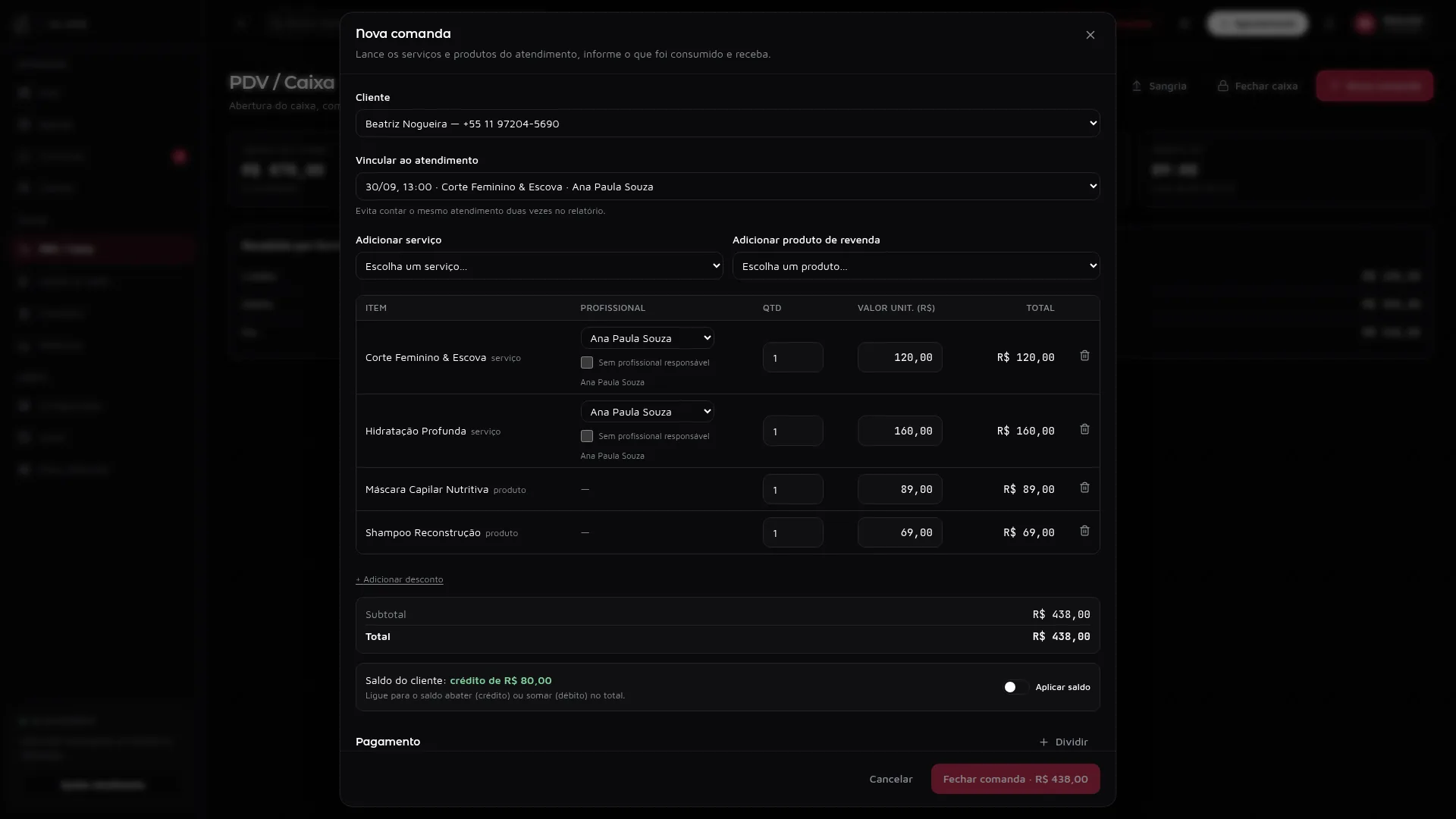The image size is (1456, 819).
Task: Click the Cancelar button
Action: pos(890,779)
